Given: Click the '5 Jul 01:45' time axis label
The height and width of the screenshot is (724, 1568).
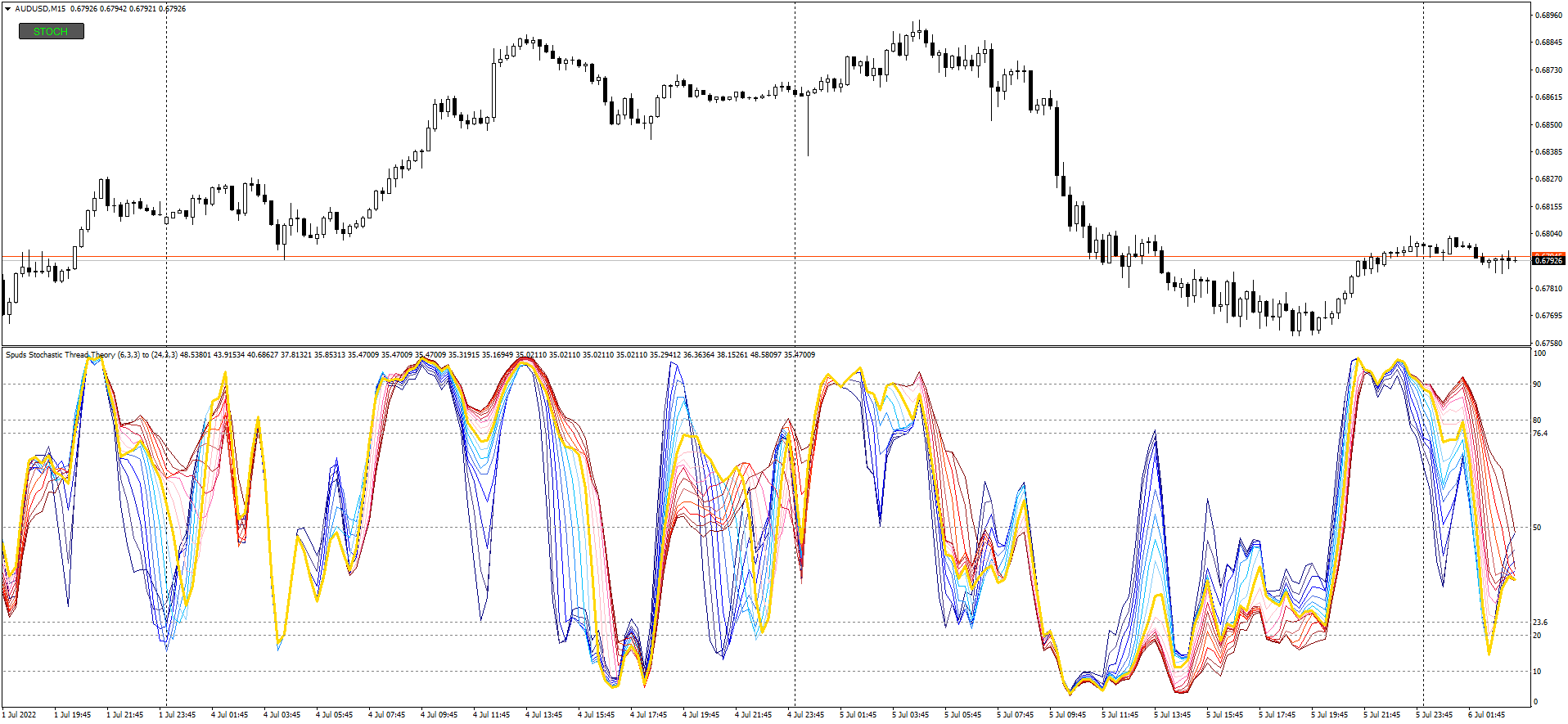Looking at the screenshot, I should pos(858,715).
